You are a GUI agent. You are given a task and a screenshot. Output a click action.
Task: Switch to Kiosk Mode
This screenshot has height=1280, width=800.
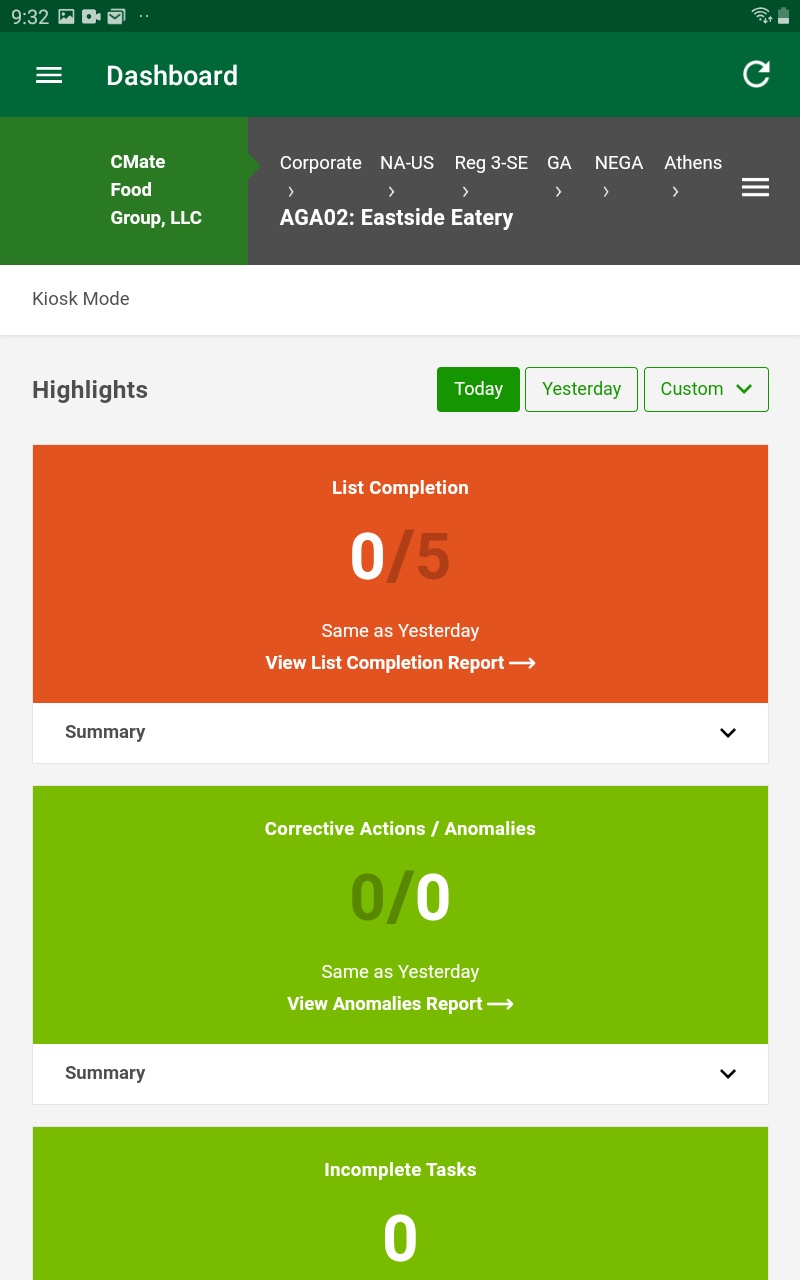tap(80, 298)
